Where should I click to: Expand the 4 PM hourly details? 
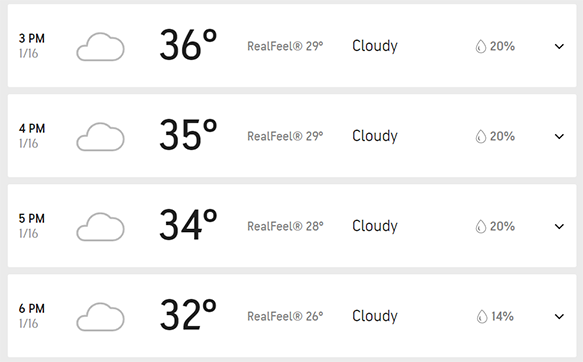point(559,136)
